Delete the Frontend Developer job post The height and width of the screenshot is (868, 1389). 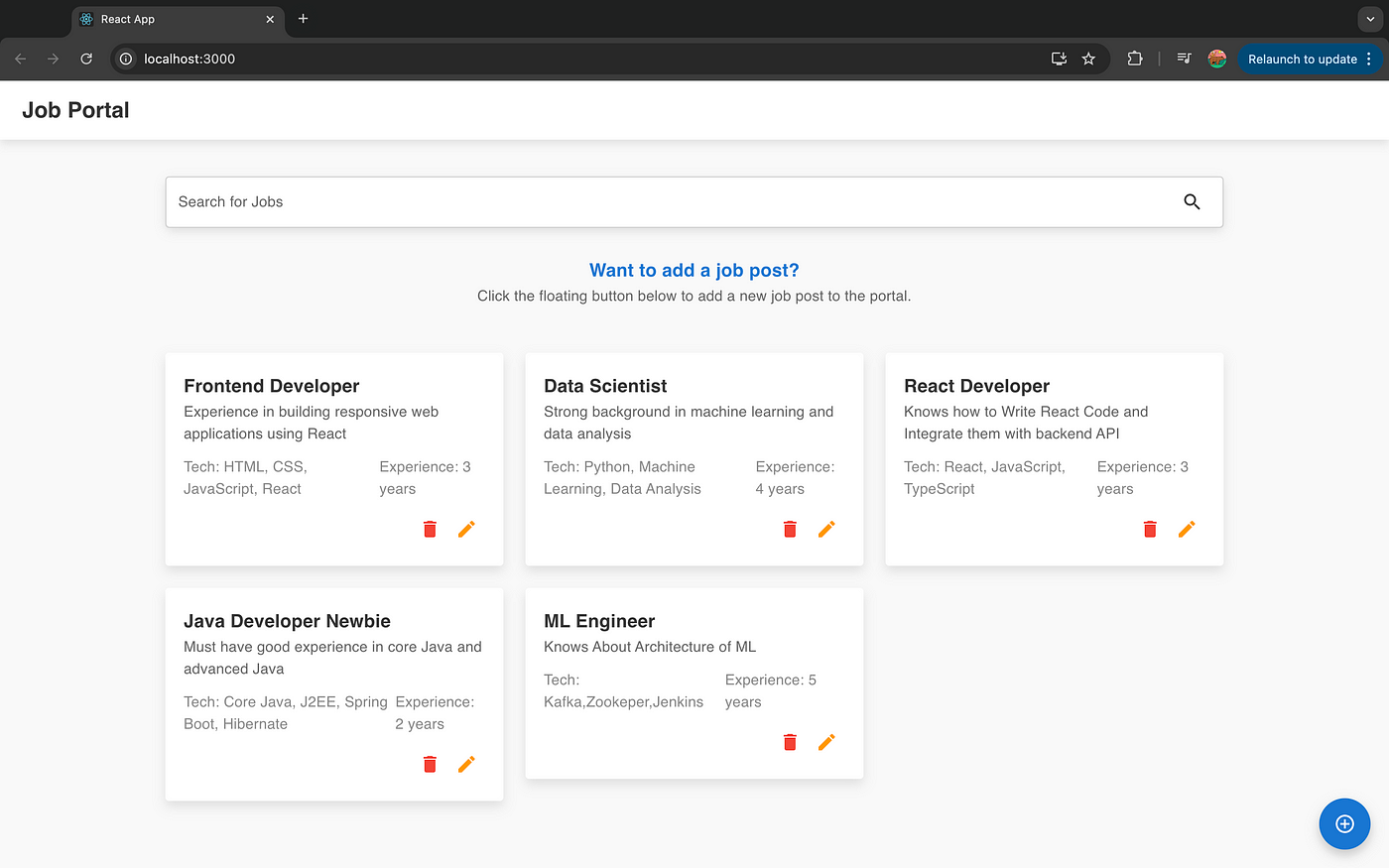coord(430,529)
